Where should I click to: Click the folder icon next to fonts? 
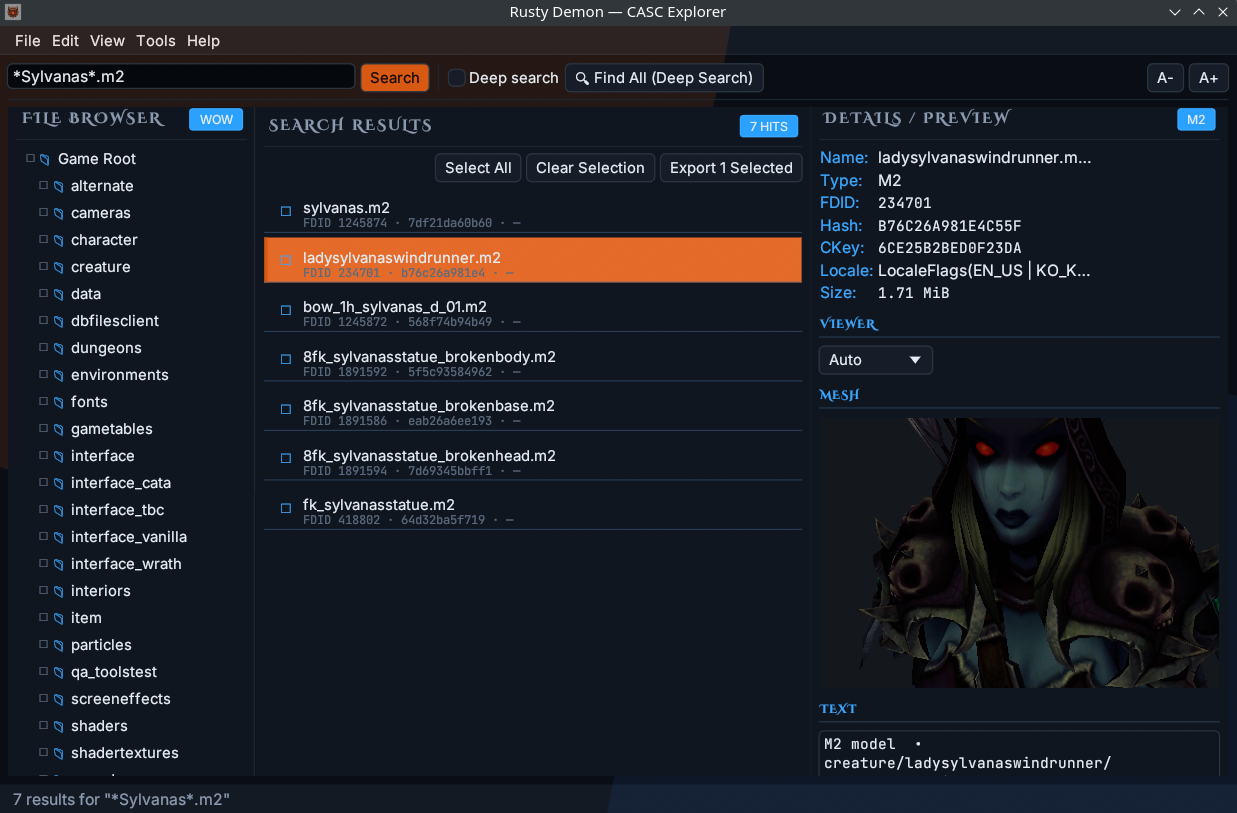coord(58,402)
